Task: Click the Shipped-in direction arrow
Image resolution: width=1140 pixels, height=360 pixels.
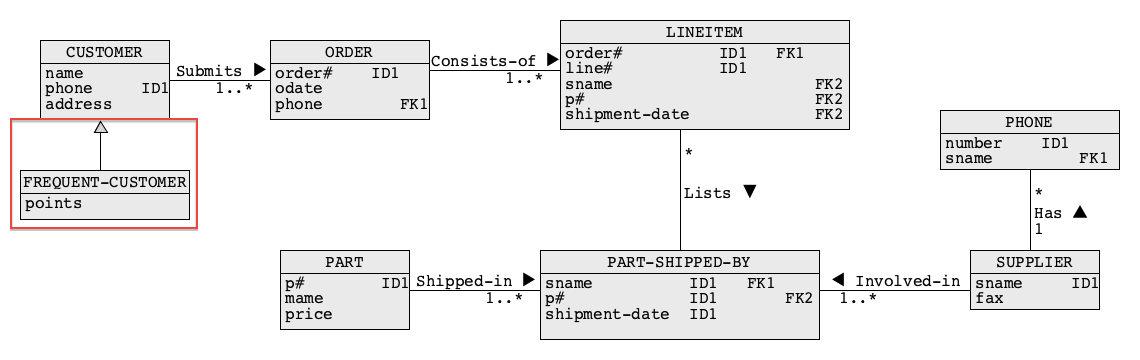Action: (x=529, y=280)
